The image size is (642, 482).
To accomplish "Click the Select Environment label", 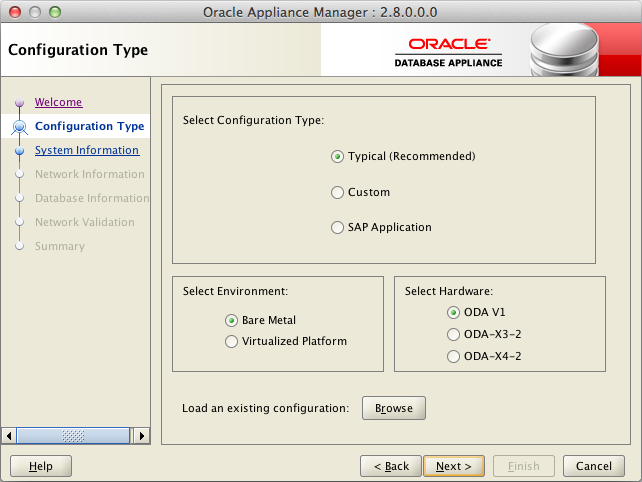I will tap(235, 291).
